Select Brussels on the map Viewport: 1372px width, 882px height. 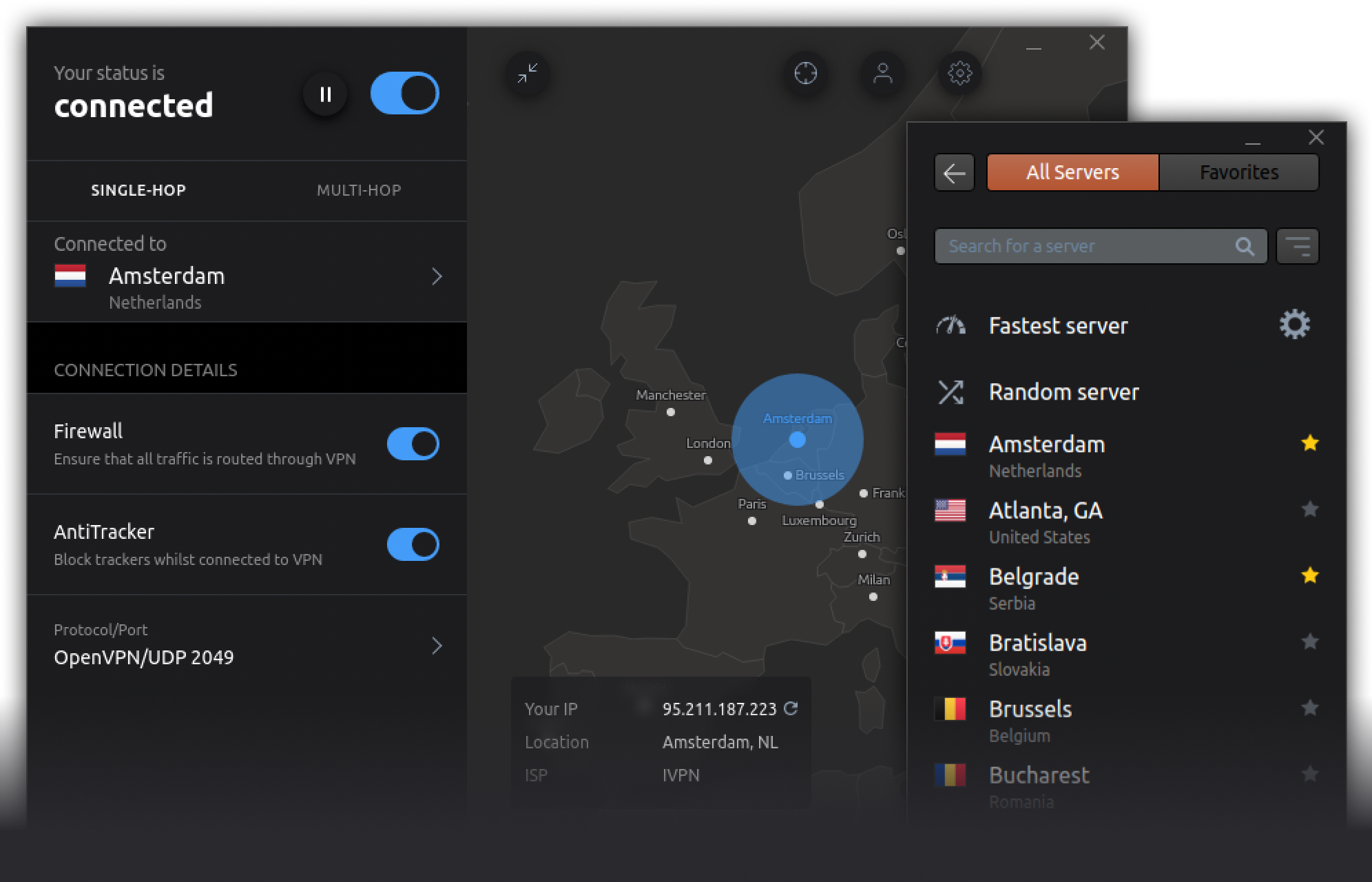(788, 475)
